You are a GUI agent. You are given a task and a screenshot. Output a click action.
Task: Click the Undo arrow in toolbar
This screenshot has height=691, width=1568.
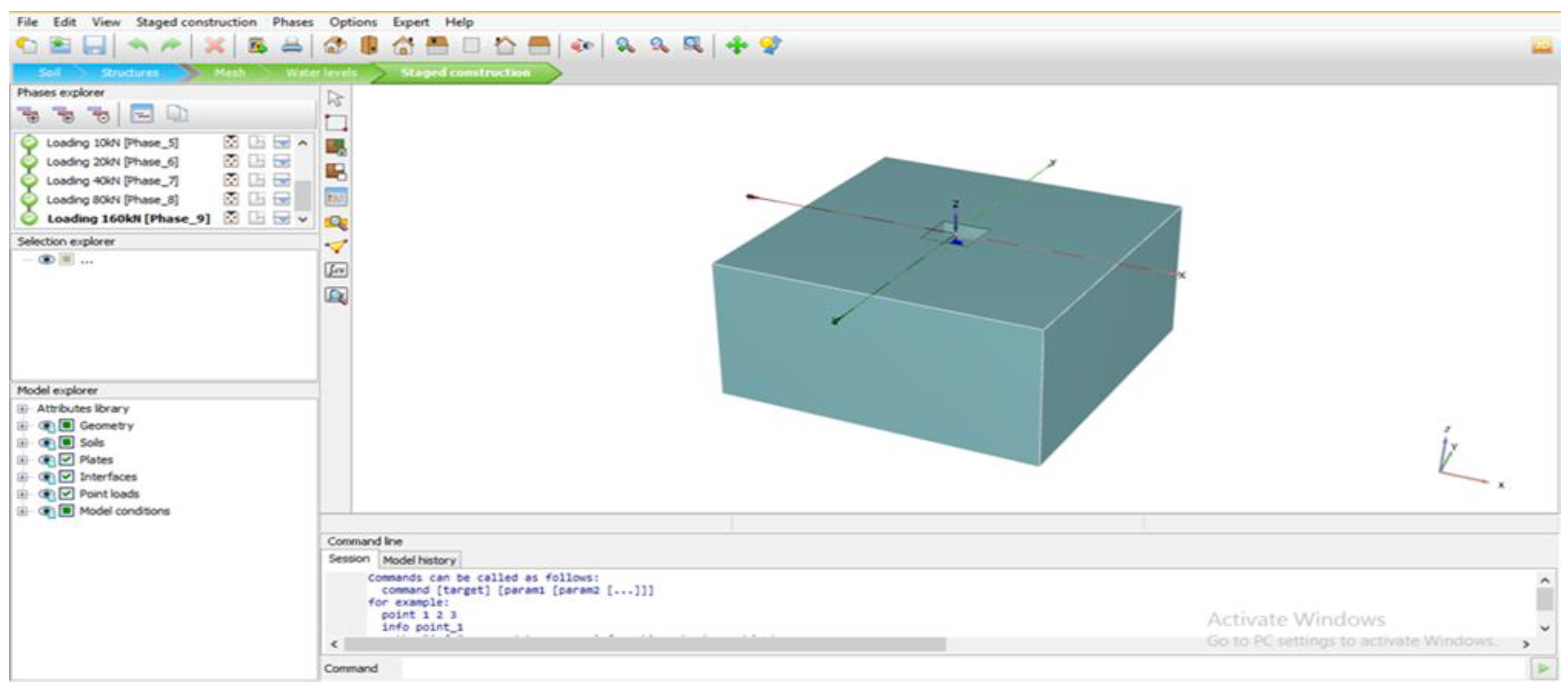[x=138, y=46]
